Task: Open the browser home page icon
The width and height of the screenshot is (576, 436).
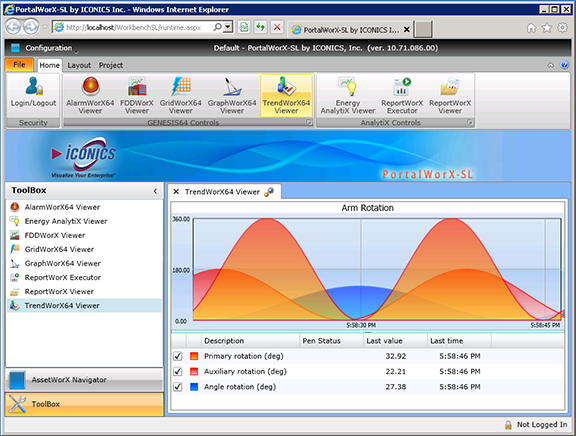Action: [x=531, y=28]
